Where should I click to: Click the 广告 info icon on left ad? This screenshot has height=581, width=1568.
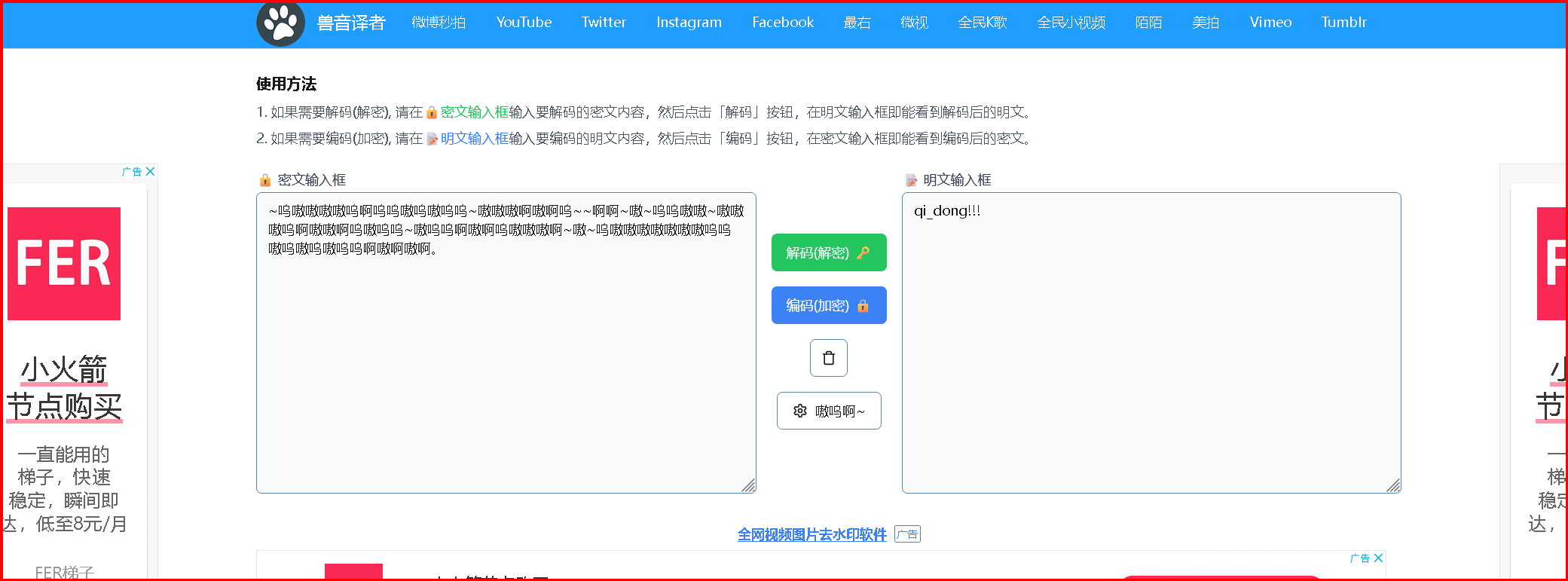[132, 172]
